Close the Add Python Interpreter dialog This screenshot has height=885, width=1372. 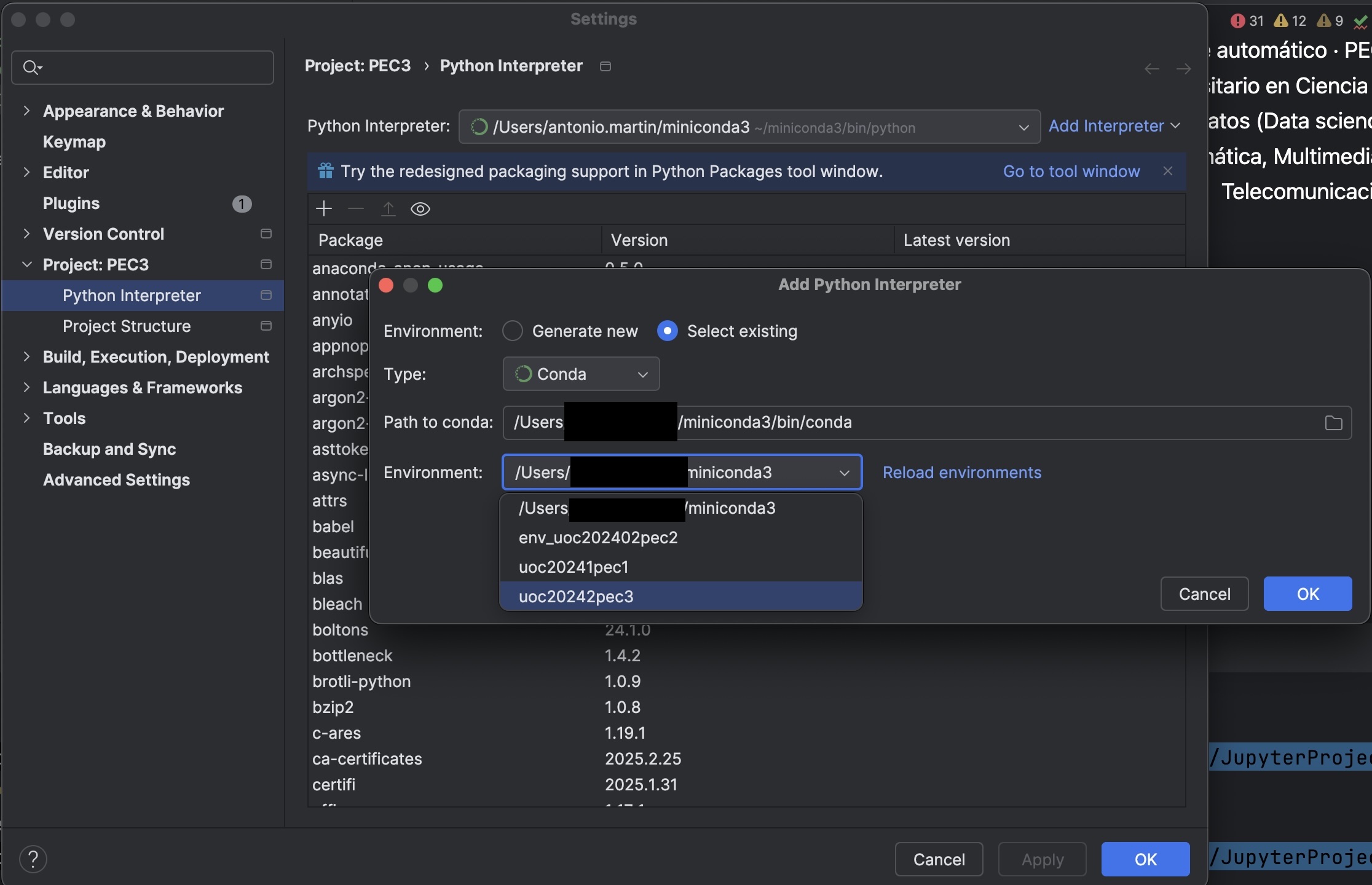pyautogui.click(x=386, y=285)
